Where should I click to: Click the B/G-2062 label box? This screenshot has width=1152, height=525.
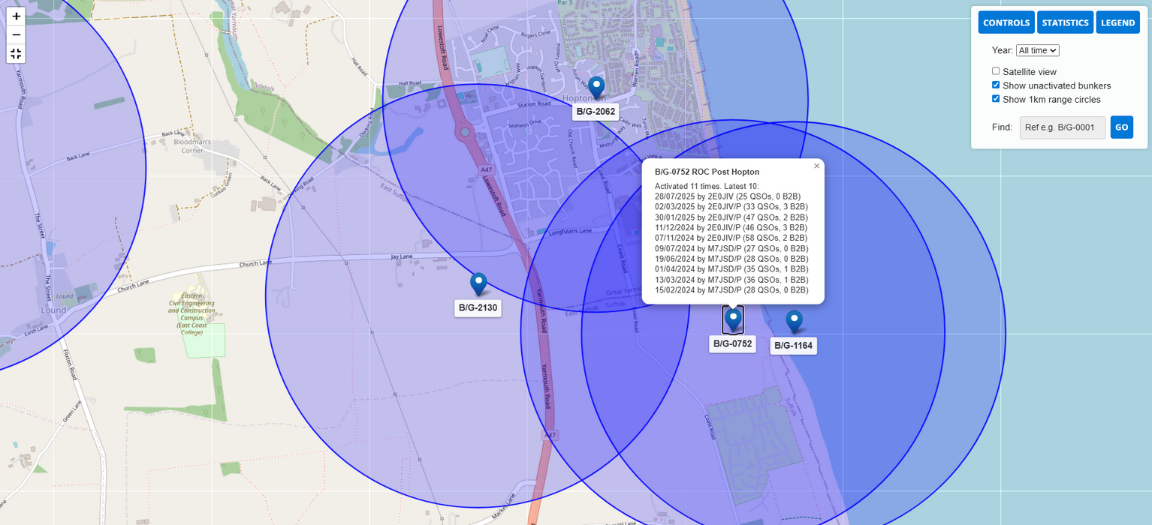[x=594, y=112]
